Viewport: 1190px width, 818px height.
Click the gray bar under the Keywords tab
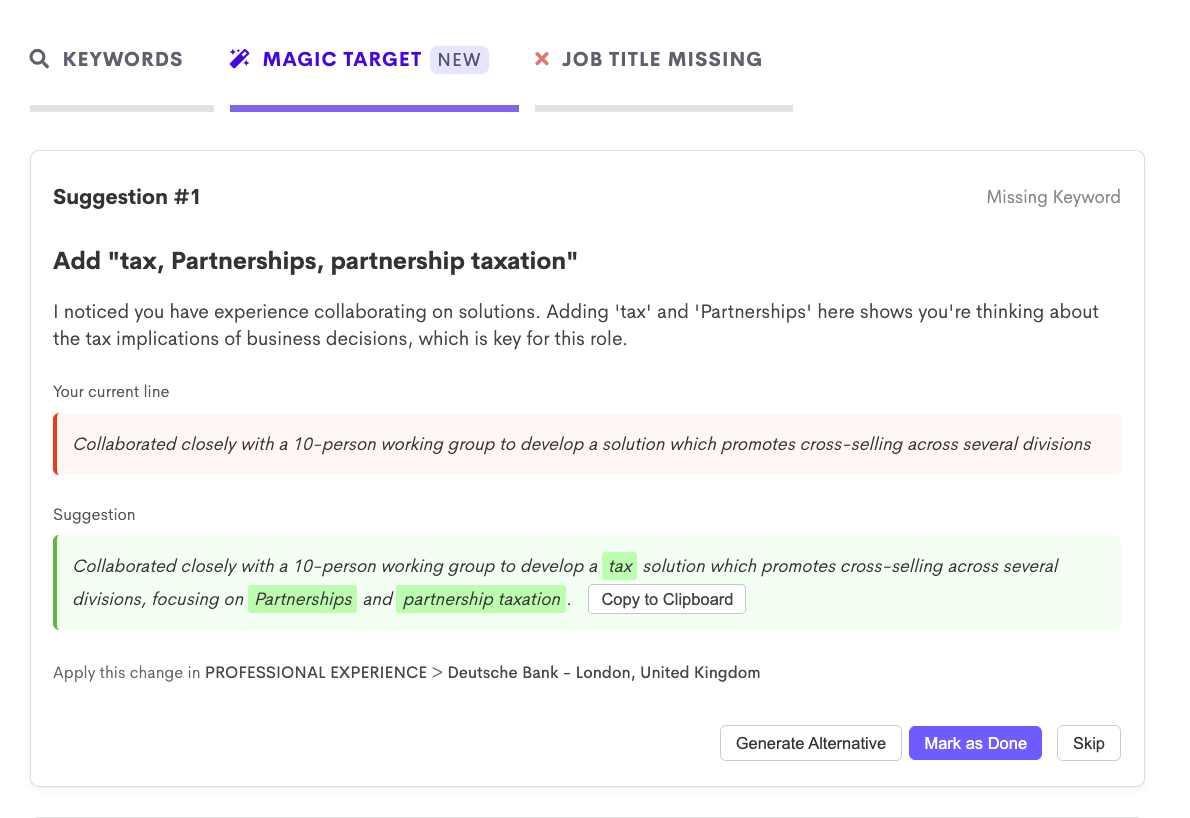pos(122,108)
